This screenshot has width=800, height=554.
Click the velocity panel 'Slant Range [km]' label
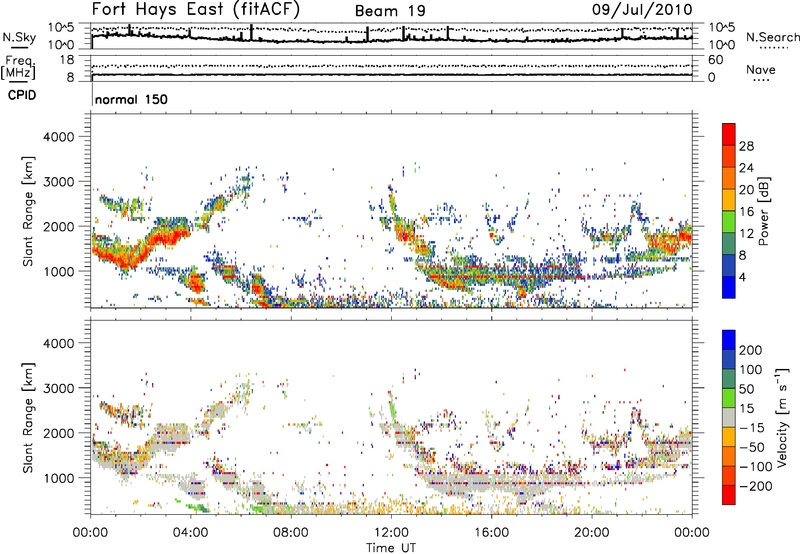tap(28, 417)
